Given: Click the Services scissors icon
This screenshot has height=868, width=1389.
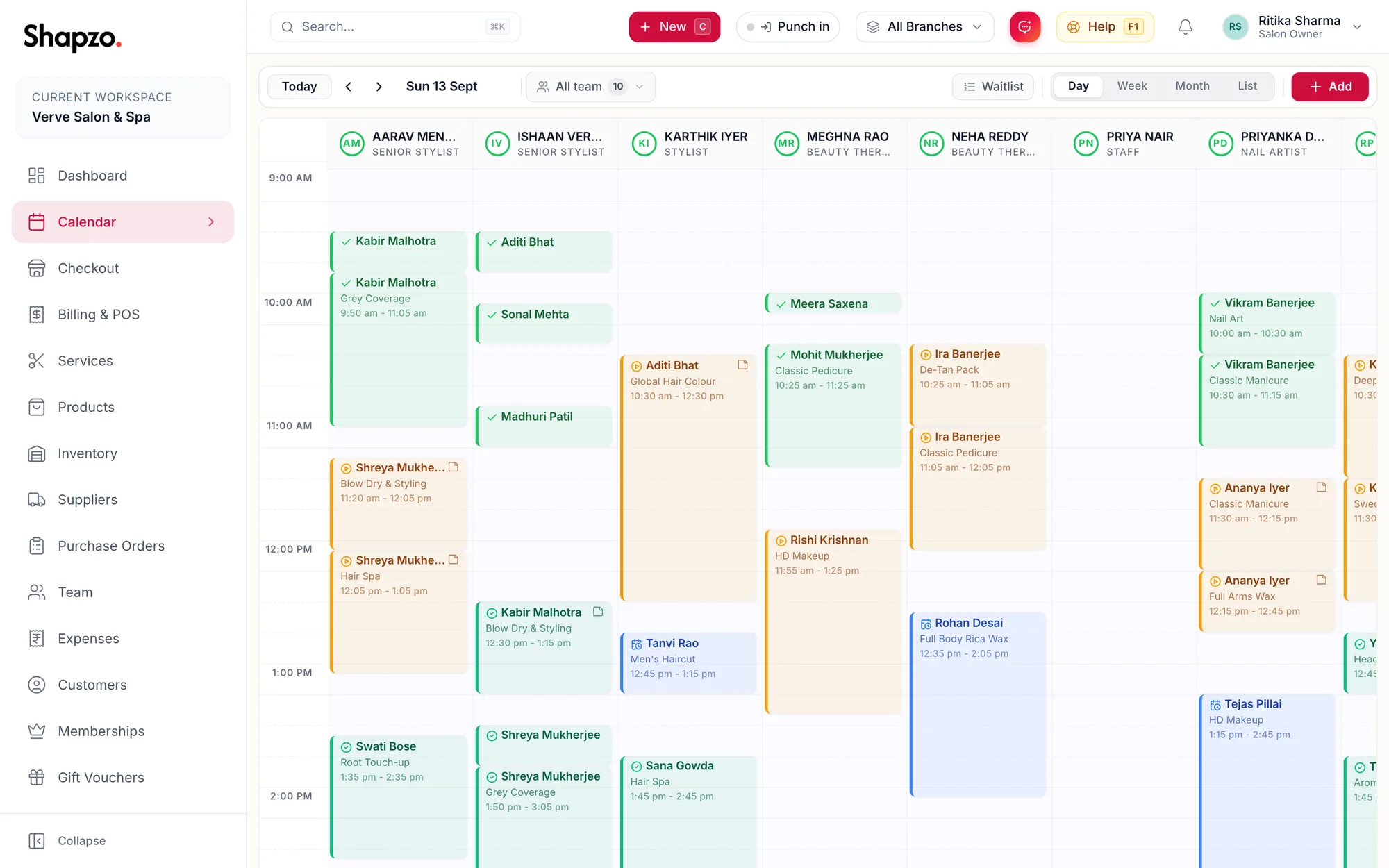Looking at the screenshot, I should click(36, 361).
